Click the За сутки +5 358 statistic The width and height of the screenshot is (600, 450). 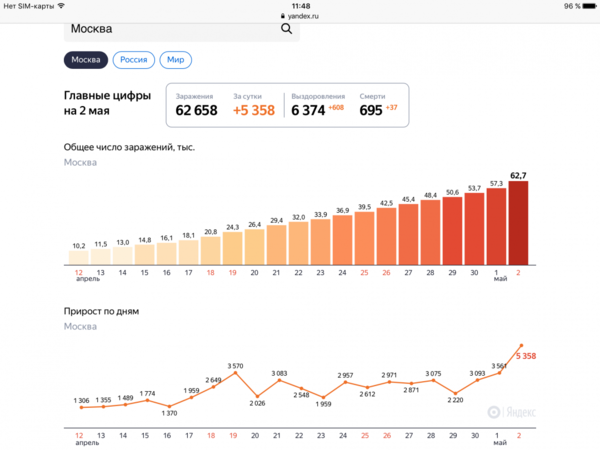pos(252,104)
